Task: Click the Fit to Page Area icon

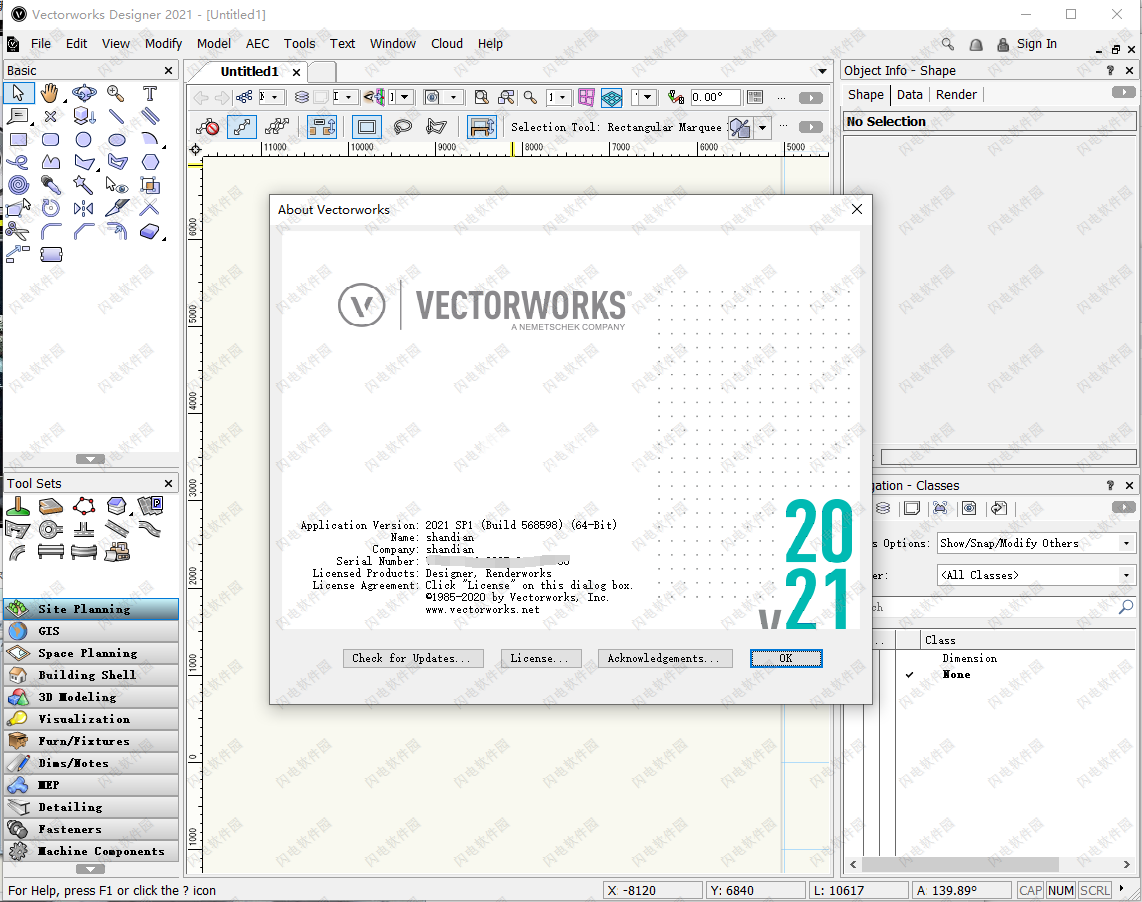Action: (481, 97)
